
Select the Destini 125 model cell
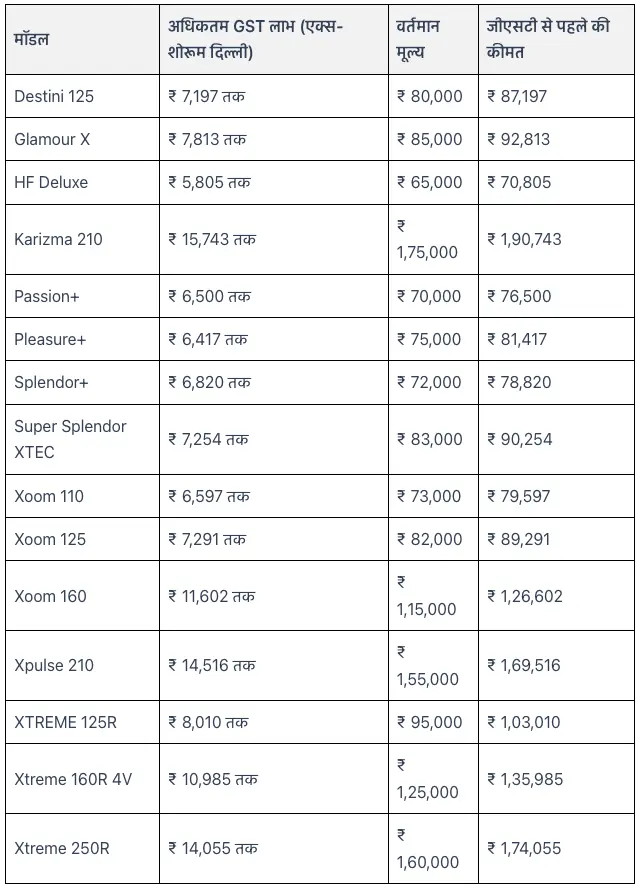pyautogui.click(x=54, y=96)
